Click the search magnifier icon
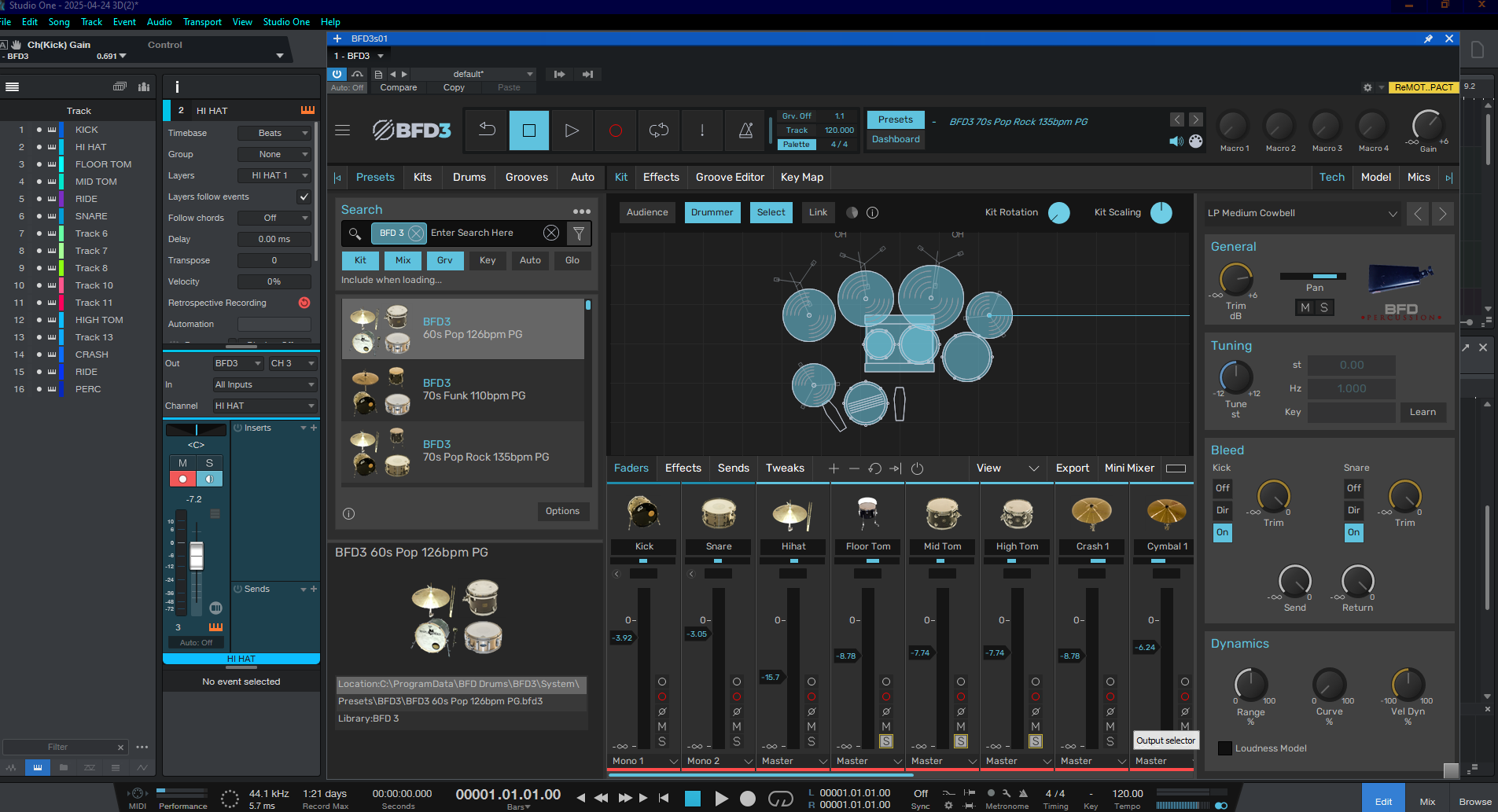The image size is (1498, 812). click(x=355, y=233)
